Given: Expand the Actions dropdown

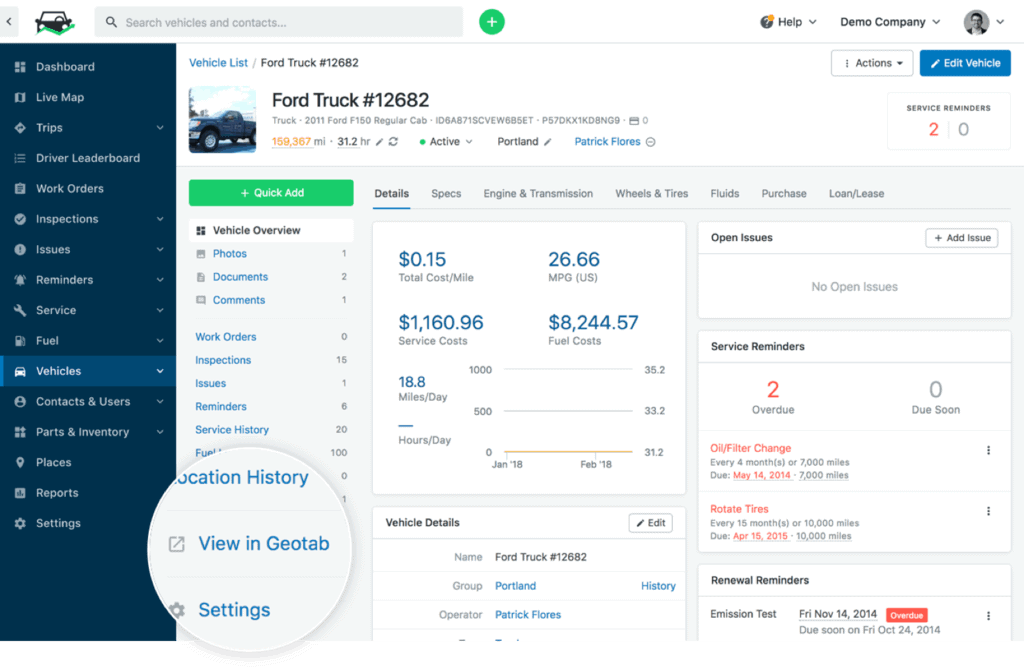Looking at the screenshot, I should point(871,62).
